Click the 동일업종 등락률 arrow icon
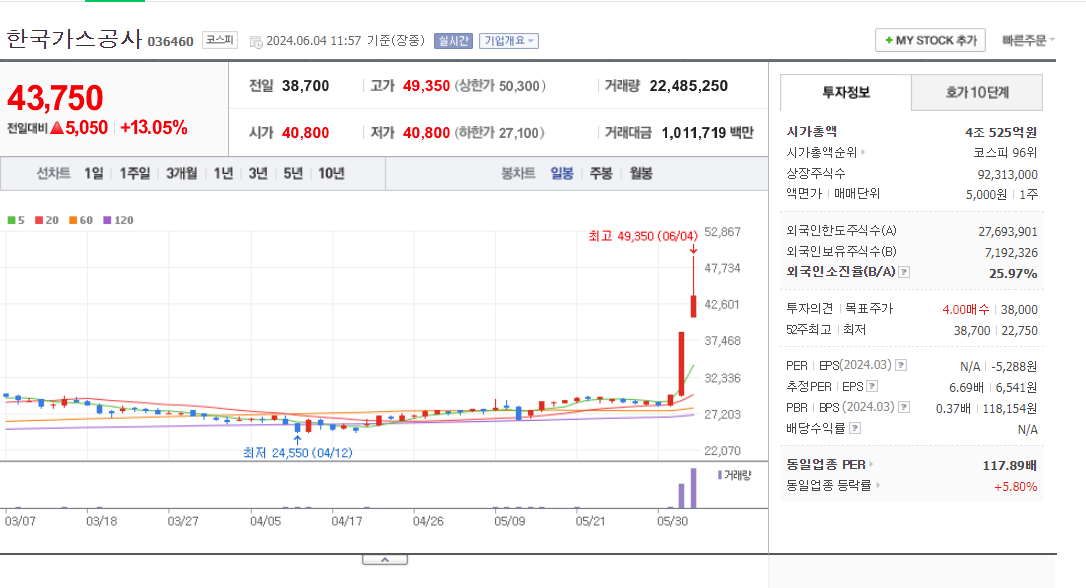 point(878,485)
